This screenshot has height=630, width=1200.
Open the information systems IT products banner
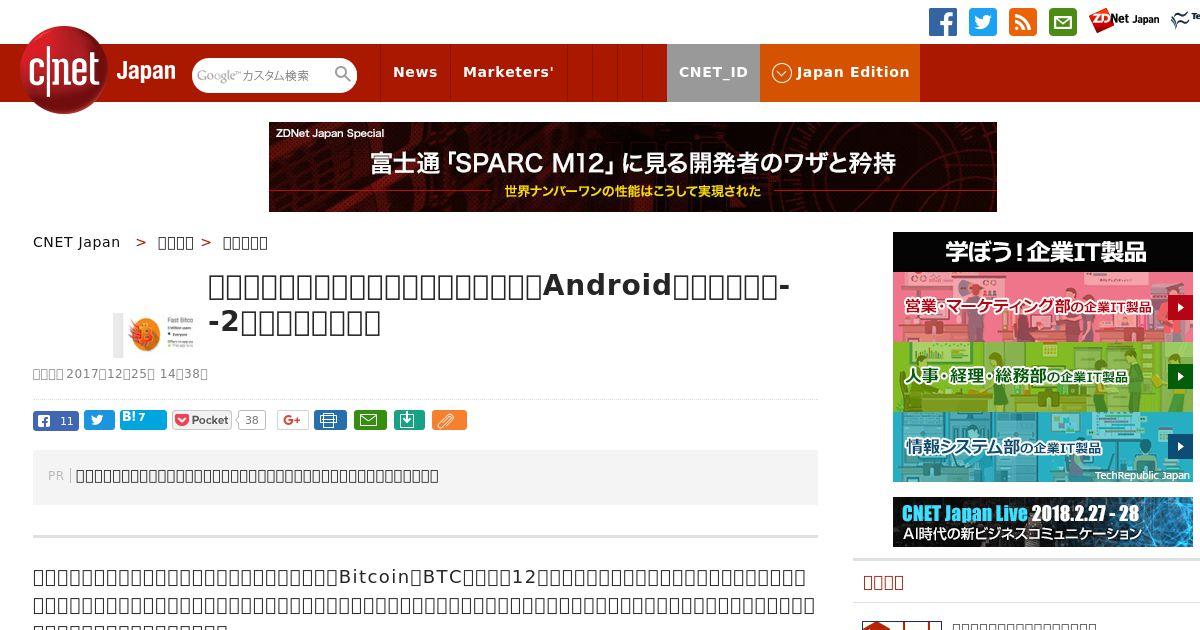(1043, 447)
